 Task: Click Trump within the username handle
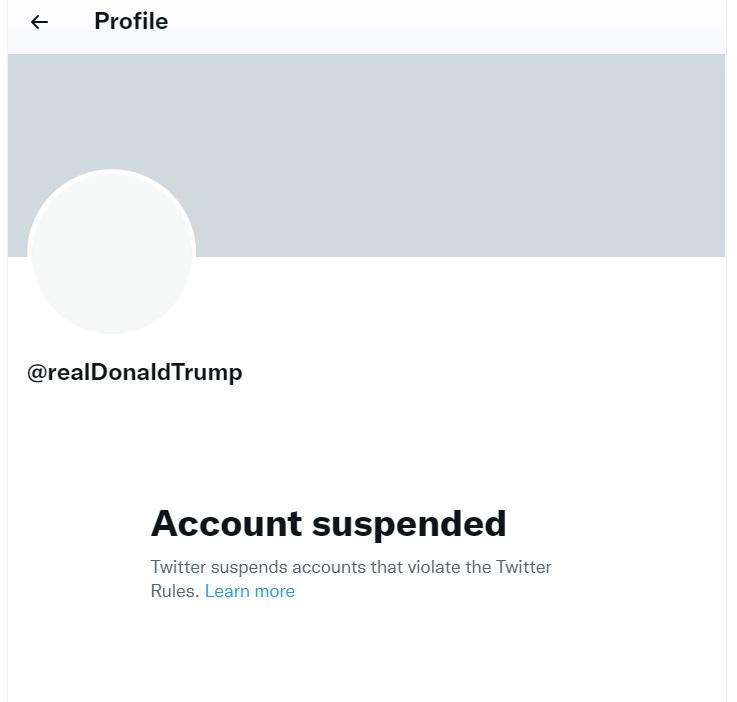[x=206, y=373]
